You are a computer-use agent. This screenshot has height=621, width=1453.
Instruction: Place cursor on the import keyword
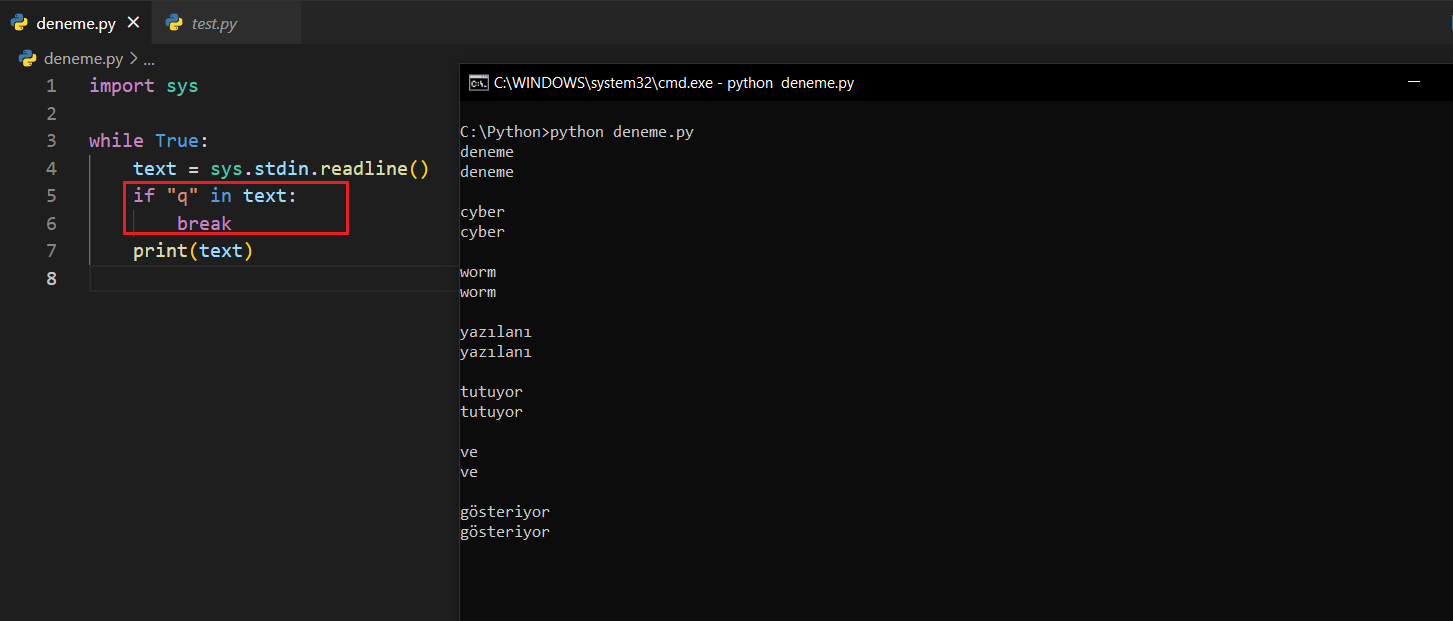121,86
